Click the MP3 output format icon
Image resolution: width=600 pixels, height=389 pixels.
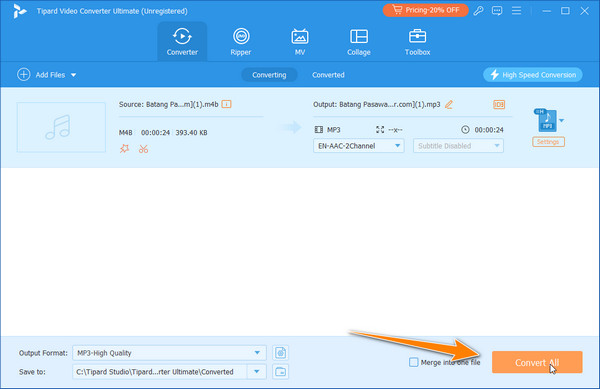point(546,120)
